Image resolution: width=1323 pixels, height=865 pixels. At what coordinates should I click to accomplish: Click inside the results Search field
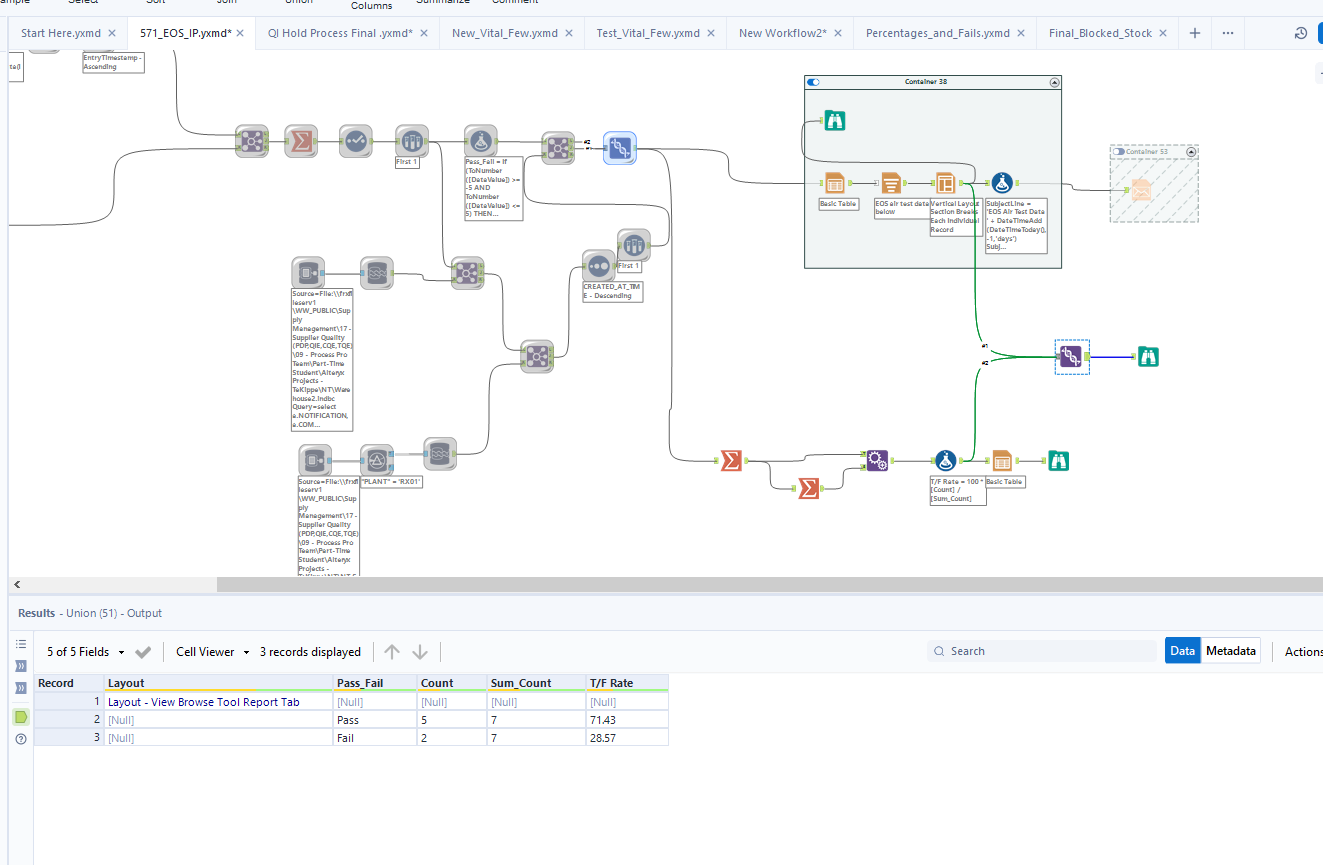1040,650
